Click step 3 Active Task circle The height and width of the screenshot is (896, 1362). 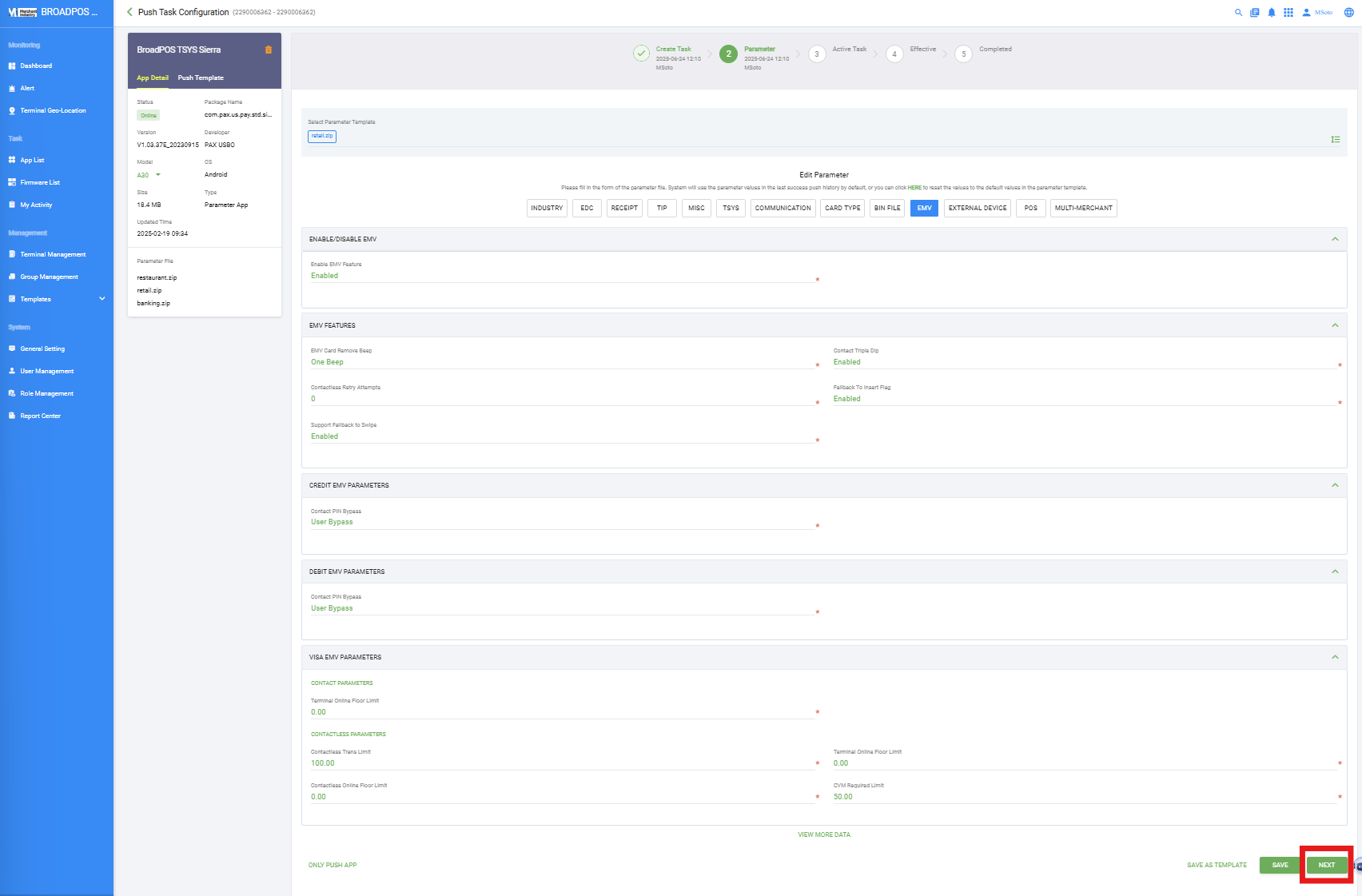817,54
